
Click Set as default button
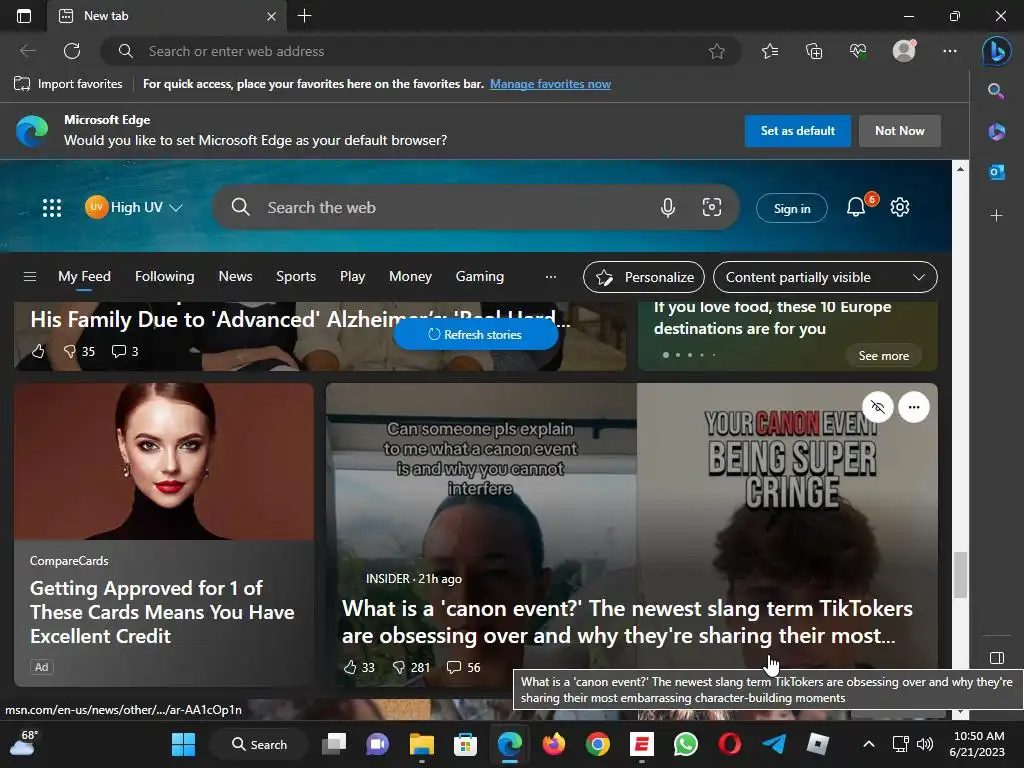point(797,131)
